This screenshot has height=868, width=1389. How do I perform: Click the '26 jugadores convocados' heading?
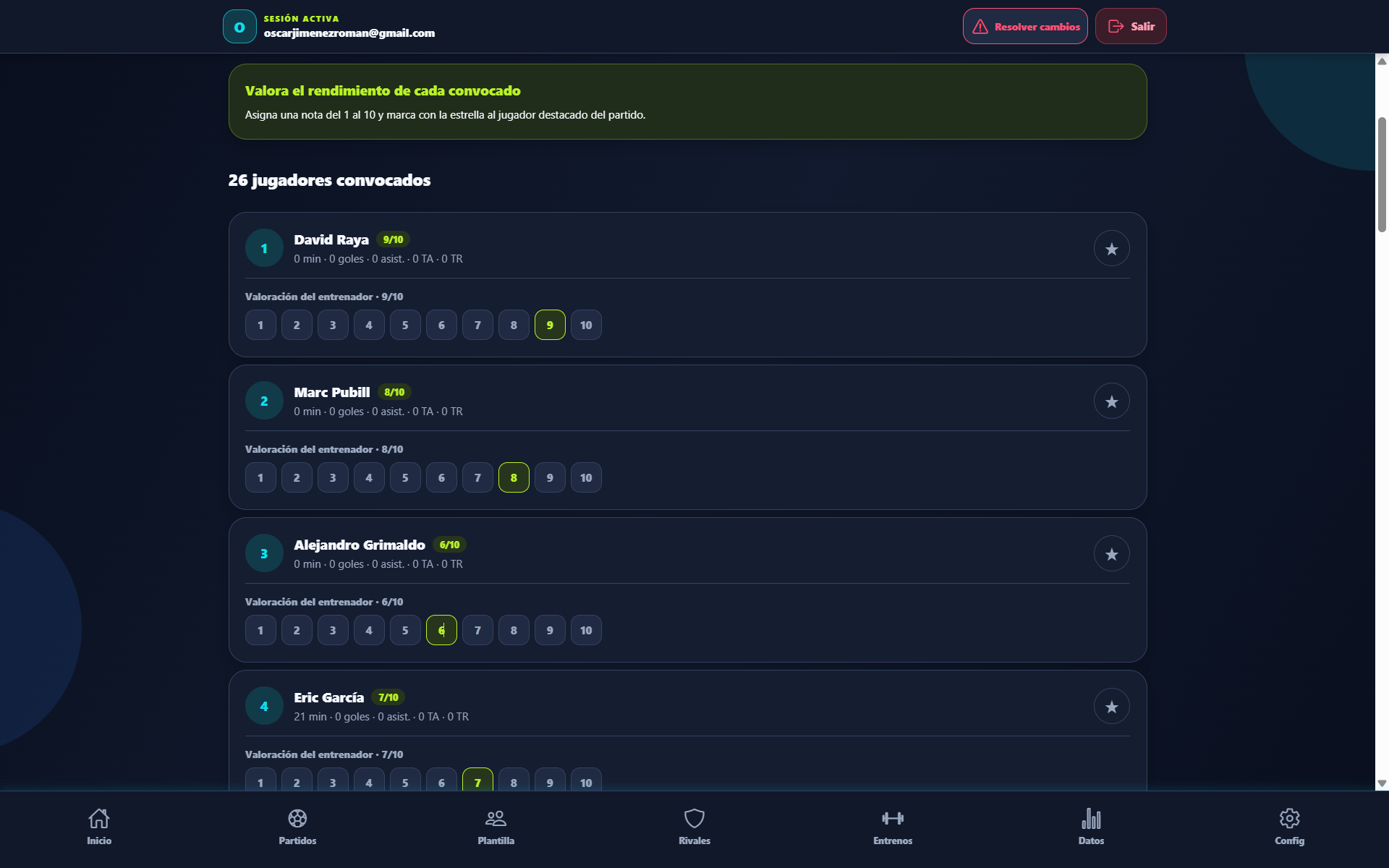pos(329,180)
